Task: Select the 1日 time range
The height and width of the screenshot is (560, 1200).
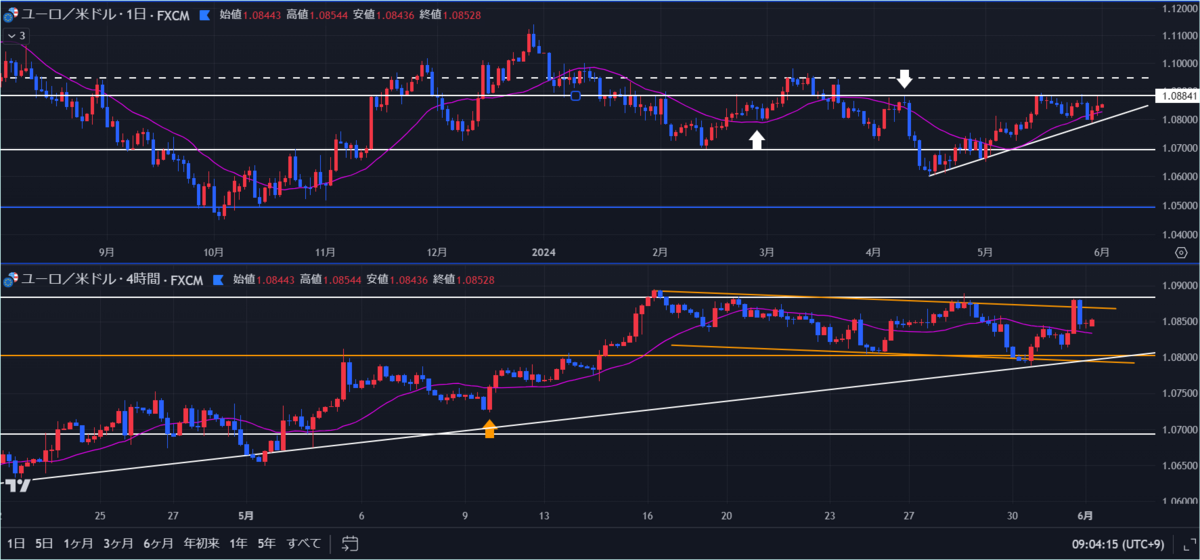Action: tap(17, 544)
